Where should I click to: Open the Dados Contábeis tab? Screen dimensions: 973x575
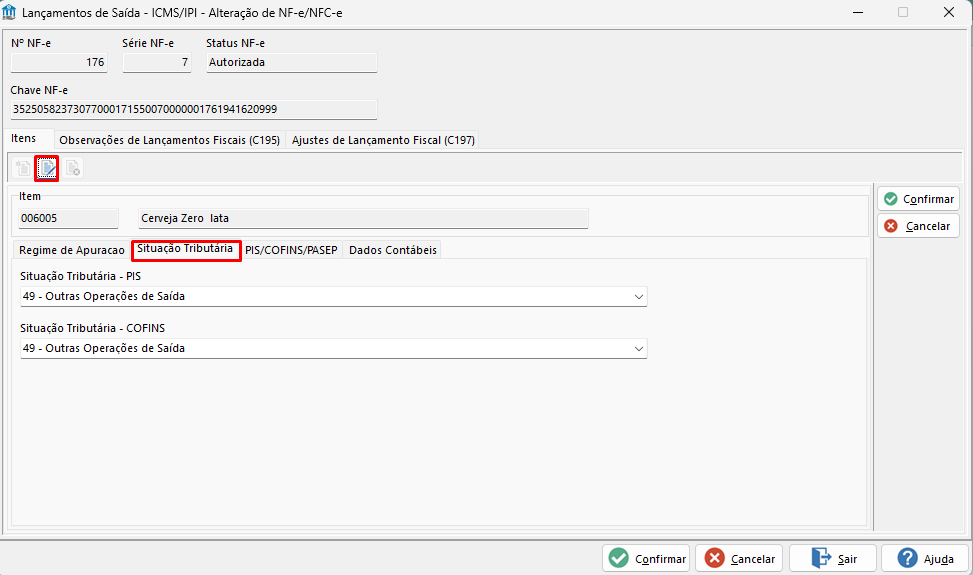coord(393,250)
